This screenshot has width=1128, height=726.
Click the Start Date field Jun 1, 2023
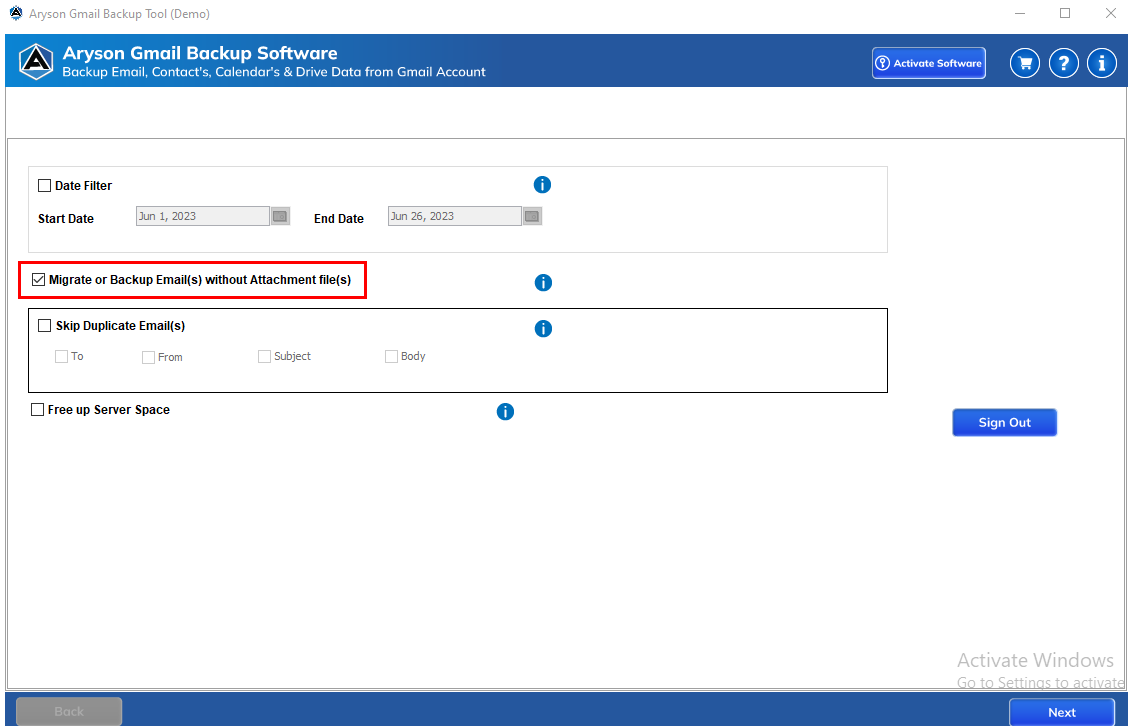click(203, 216)
